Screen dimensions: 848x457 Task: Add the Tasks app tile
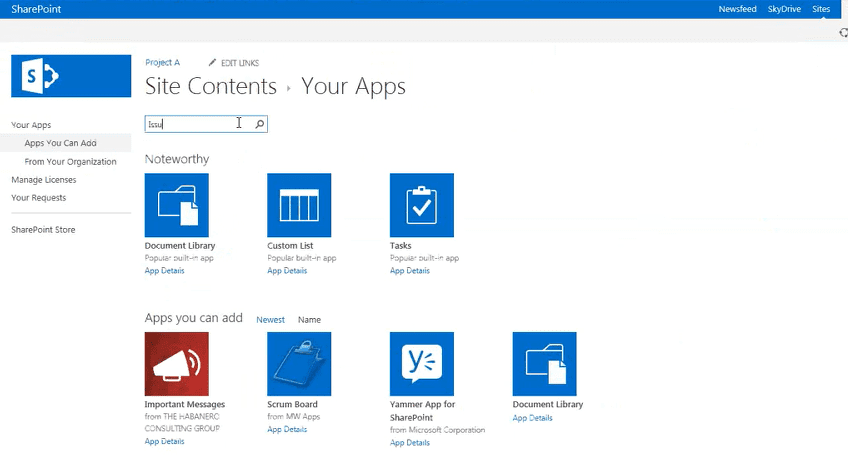click(x=422, y=205)
